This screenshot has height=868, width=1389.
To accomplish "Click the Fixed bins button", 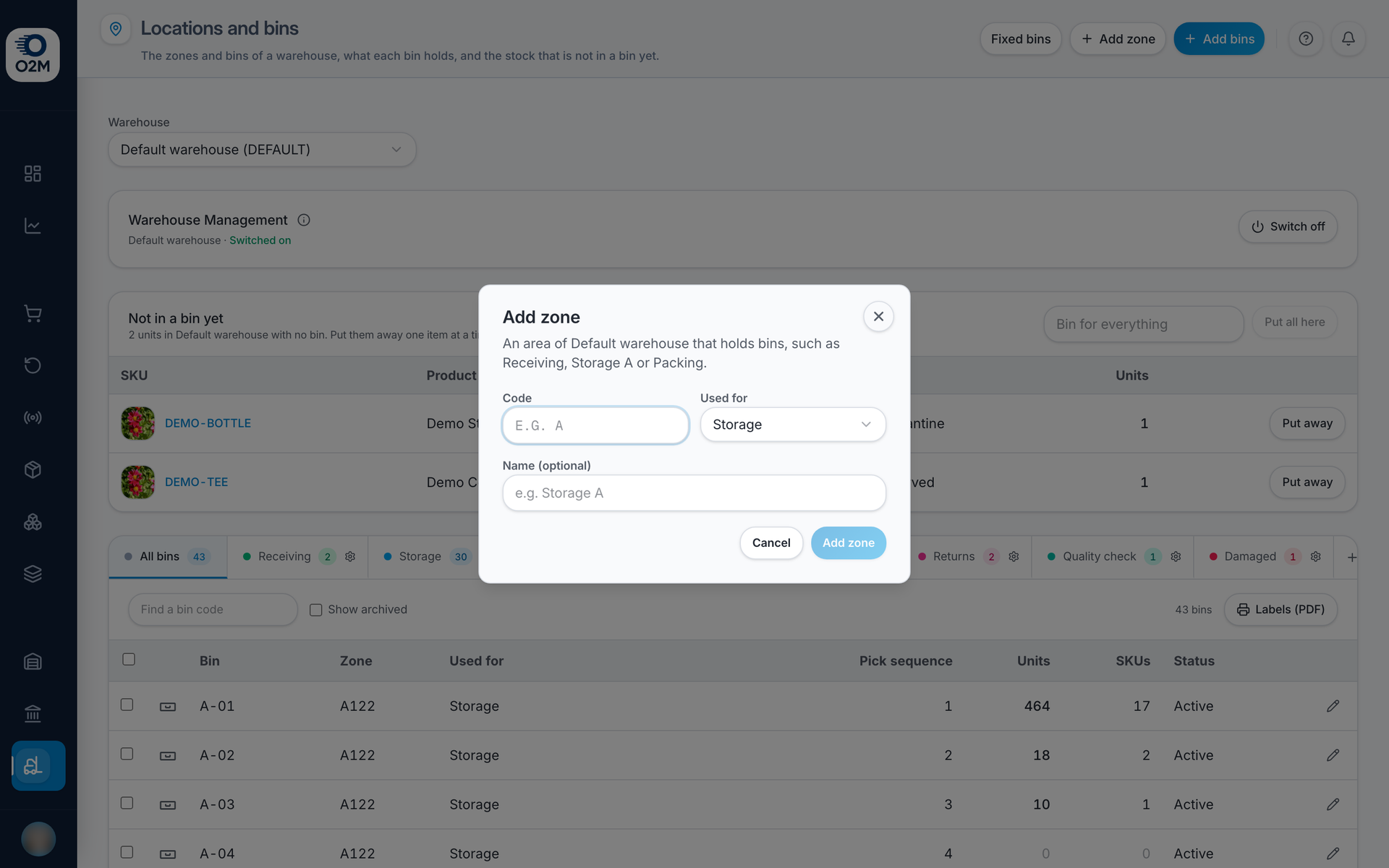I will (1021, 39).
